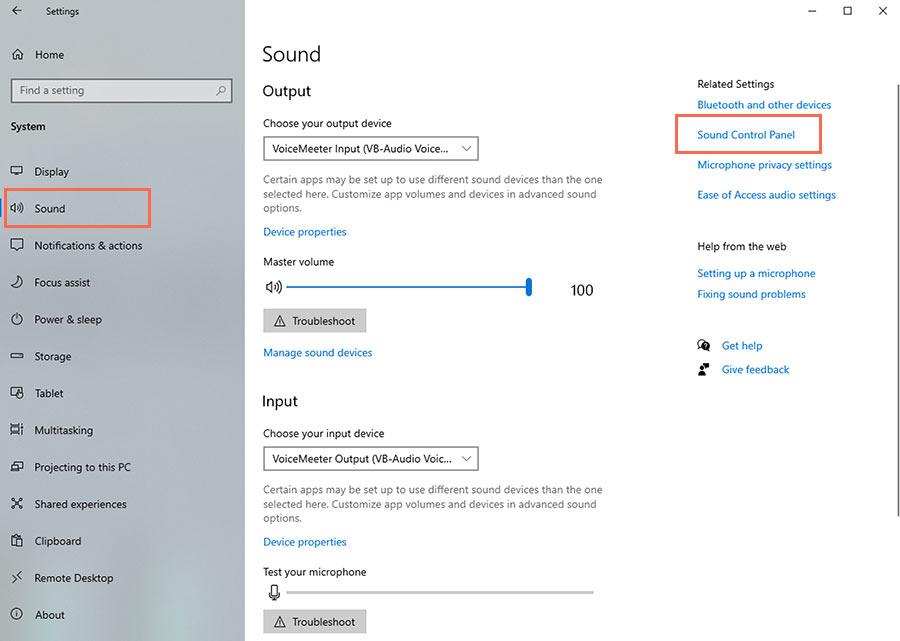Click the Storage drive icon

[x=17, y=356]
